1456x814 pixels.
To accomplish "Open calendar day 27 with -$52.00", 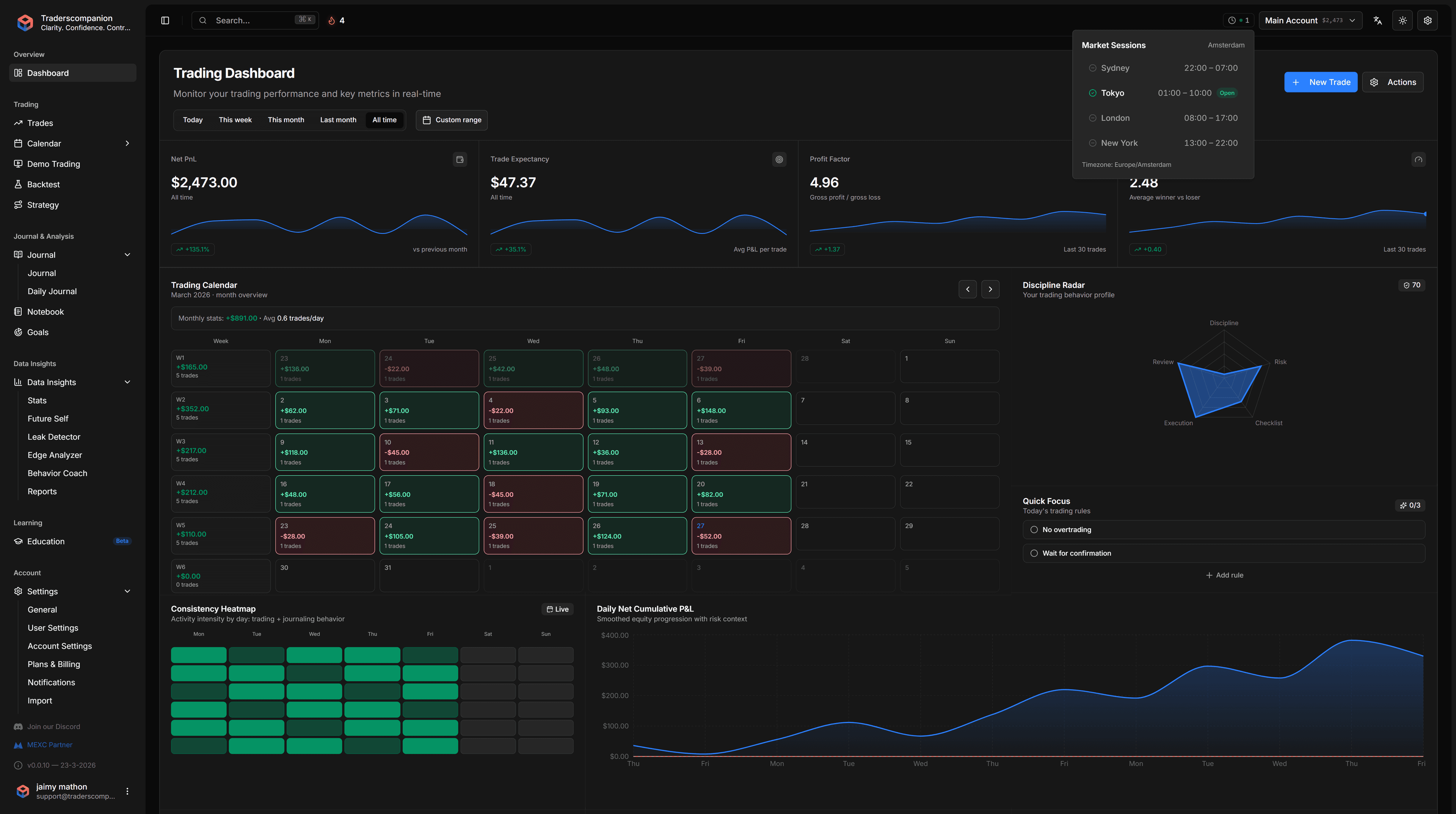I will point(741,535).
